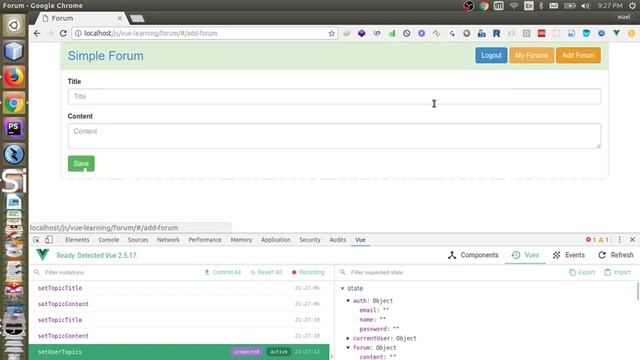This screenshot has width=640, height=360.
Task: Click Refresh in Vue devtools
Action: tap(616, 255)
